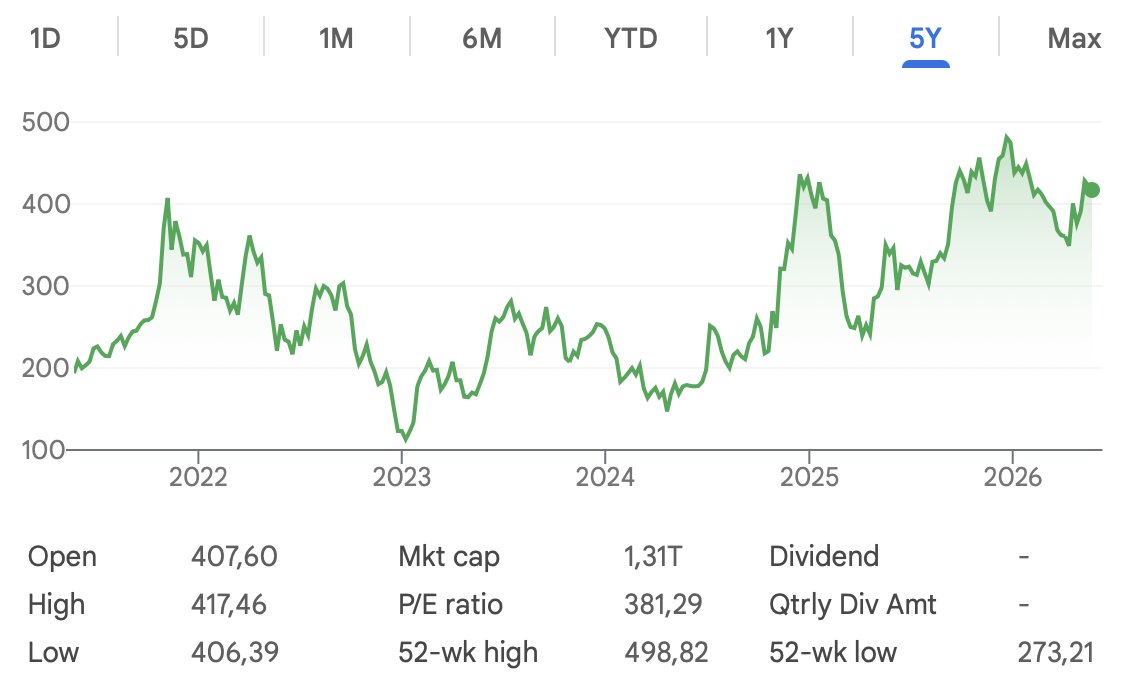Viewport: 1126px width, 700px height.
Task: Click the Mkt cap label
Action: (449, 557)
